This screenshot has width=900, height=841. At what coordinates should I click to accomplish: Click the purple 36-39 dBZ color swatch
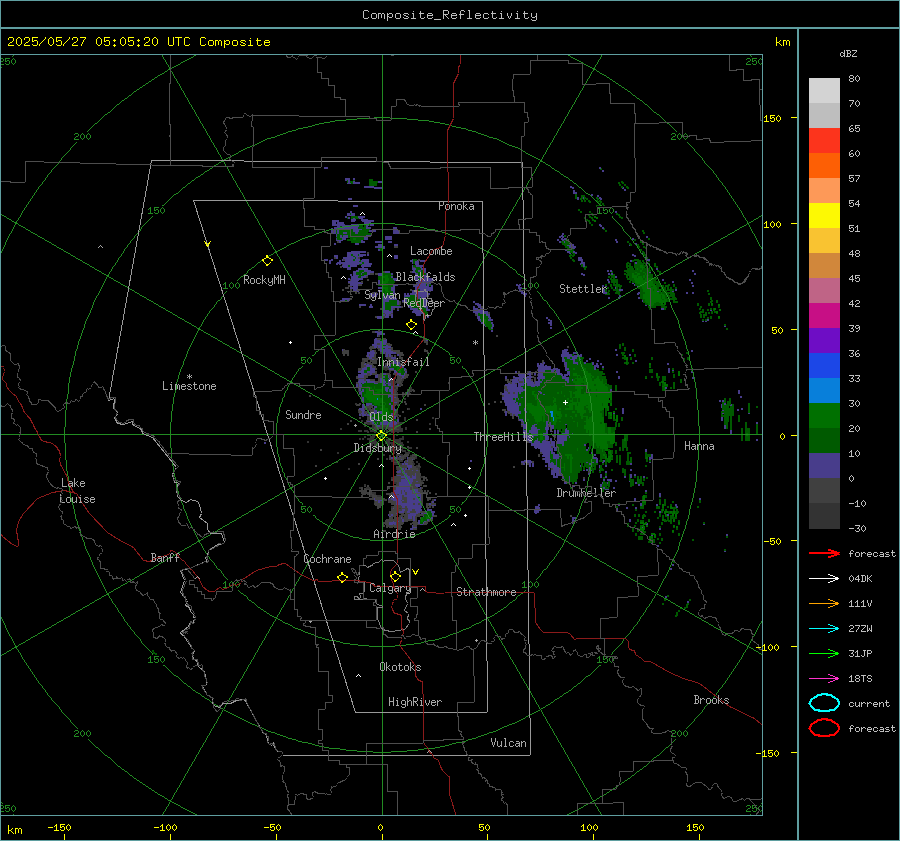coord(824,341)
